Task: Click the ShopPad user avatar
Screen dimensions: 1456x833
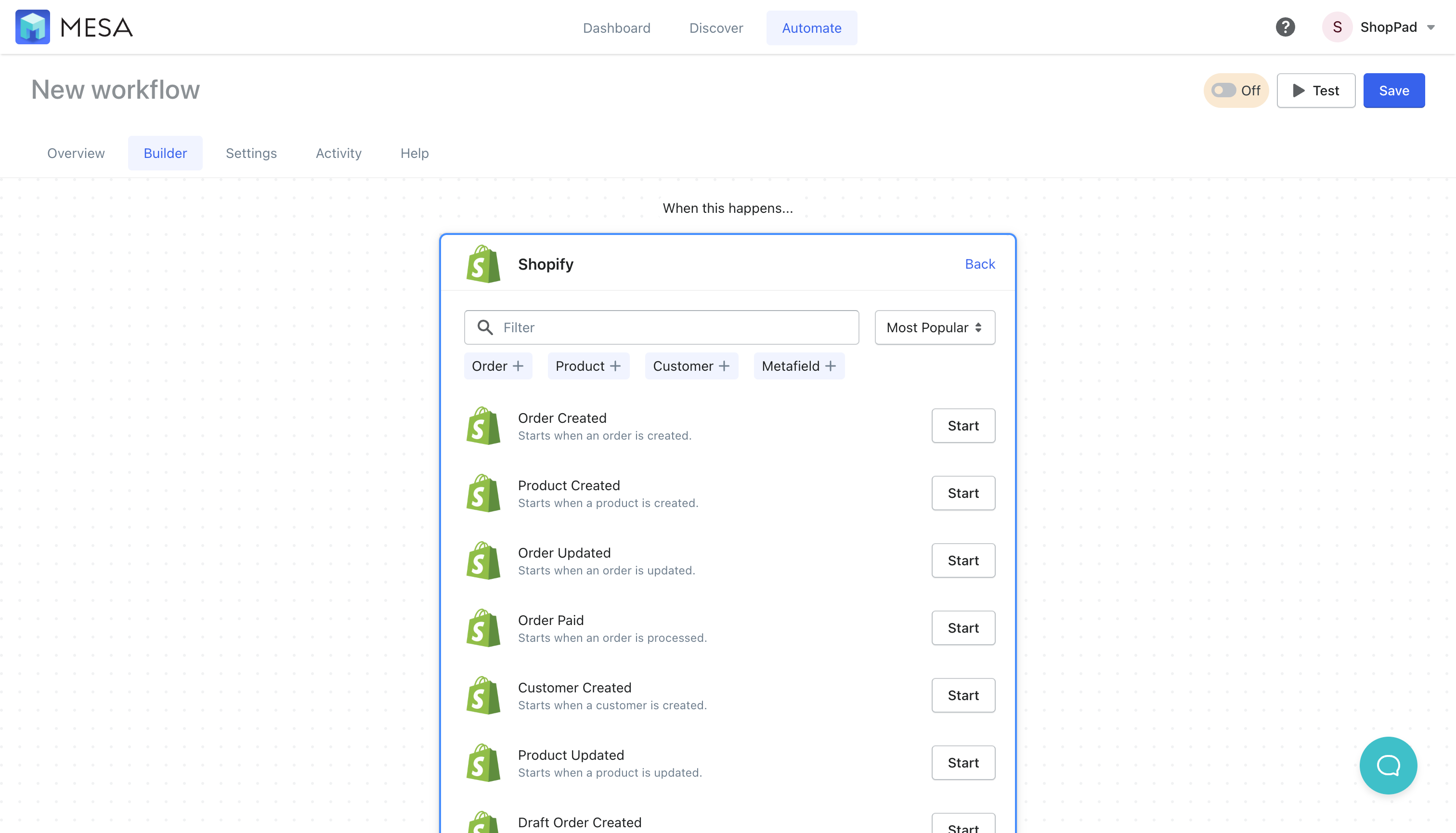Action: 1337,27
